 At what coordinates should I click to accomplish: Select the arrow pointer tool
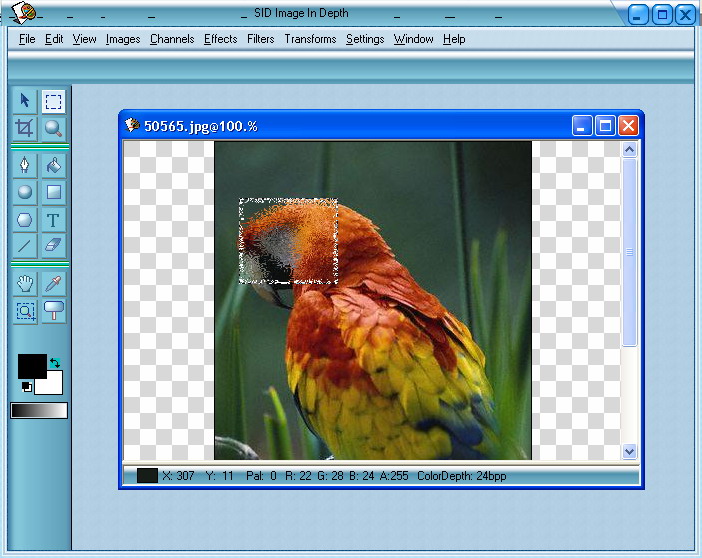(x=25, y=101)
